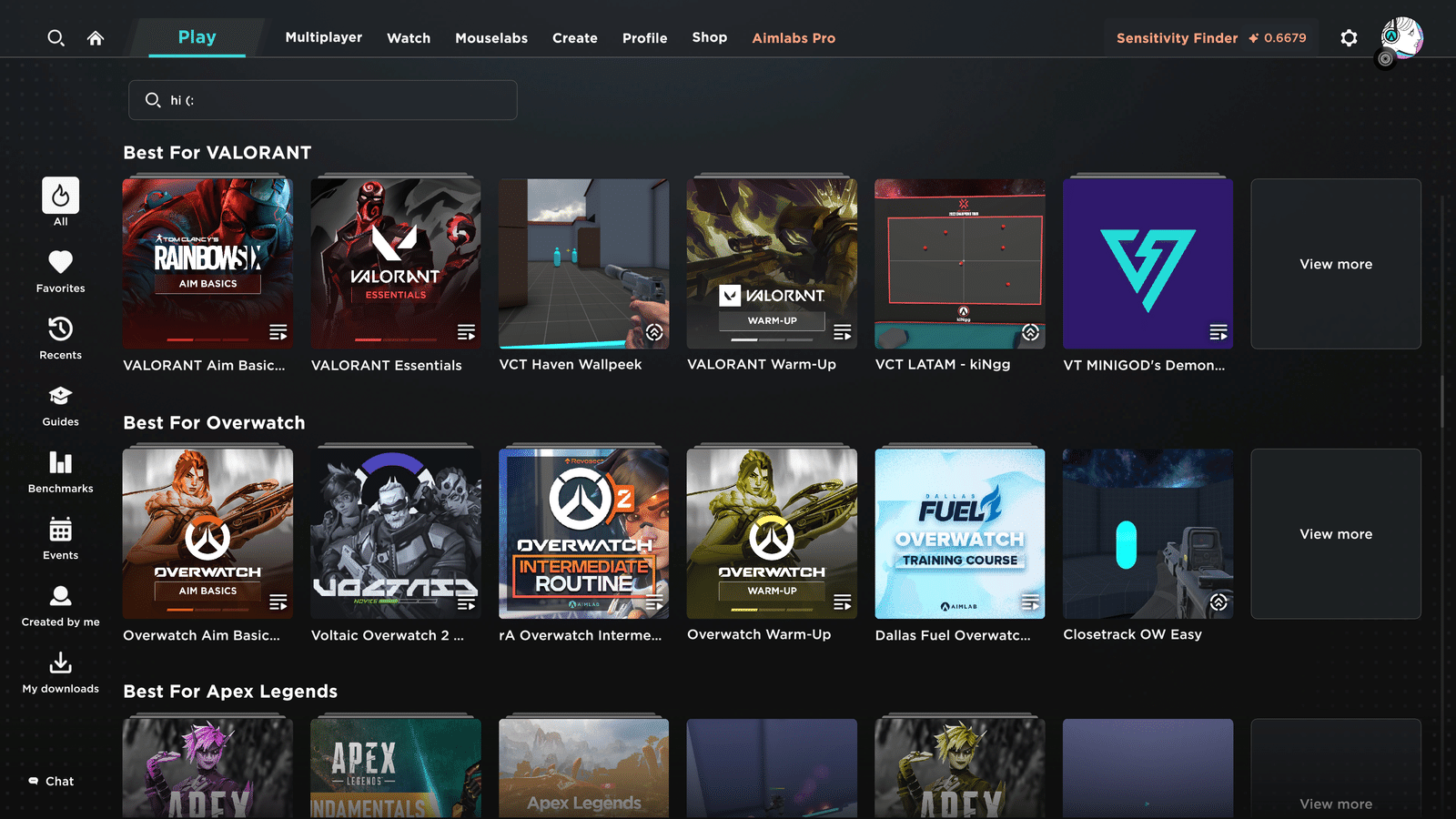Open Guides graduation cap icon
Screen dimensions: 1456x819
[x=61, y=396]
